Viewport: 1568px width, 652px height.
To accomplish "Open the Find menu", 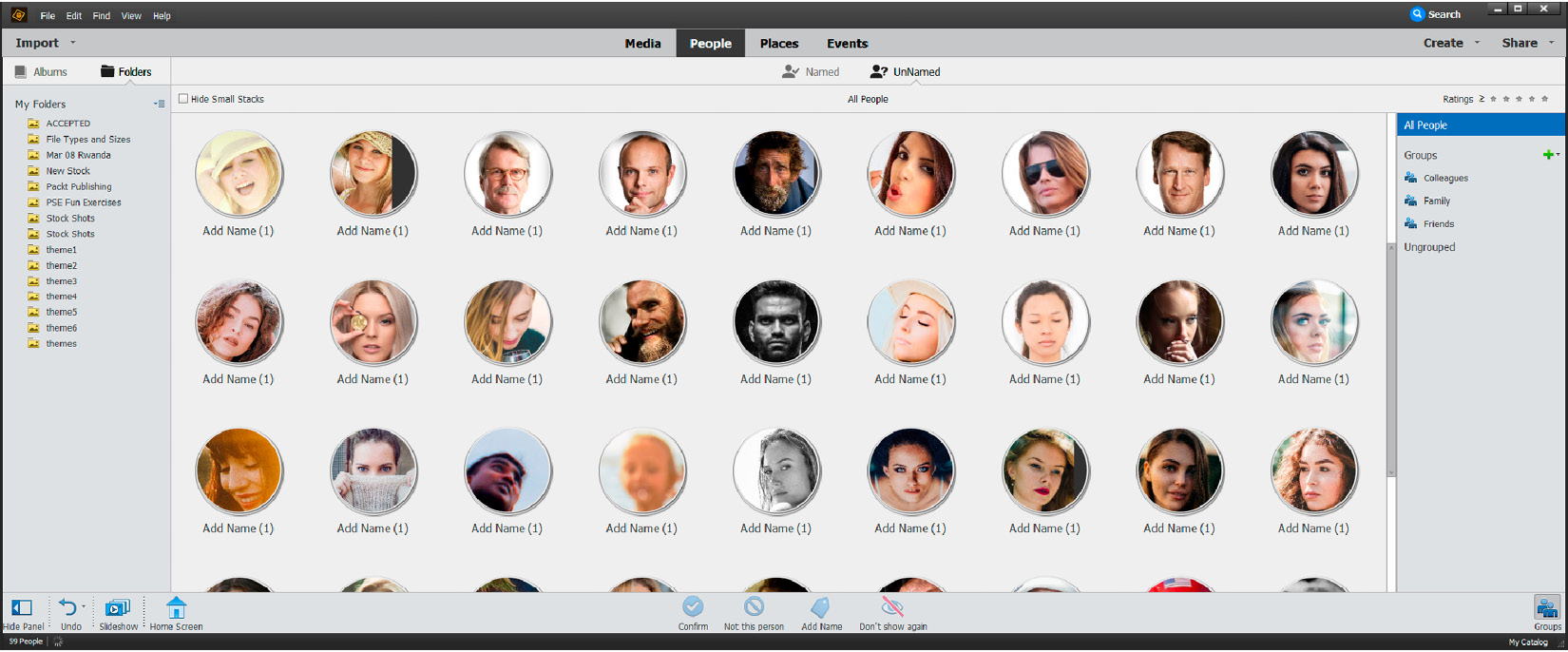I will 102,16.
